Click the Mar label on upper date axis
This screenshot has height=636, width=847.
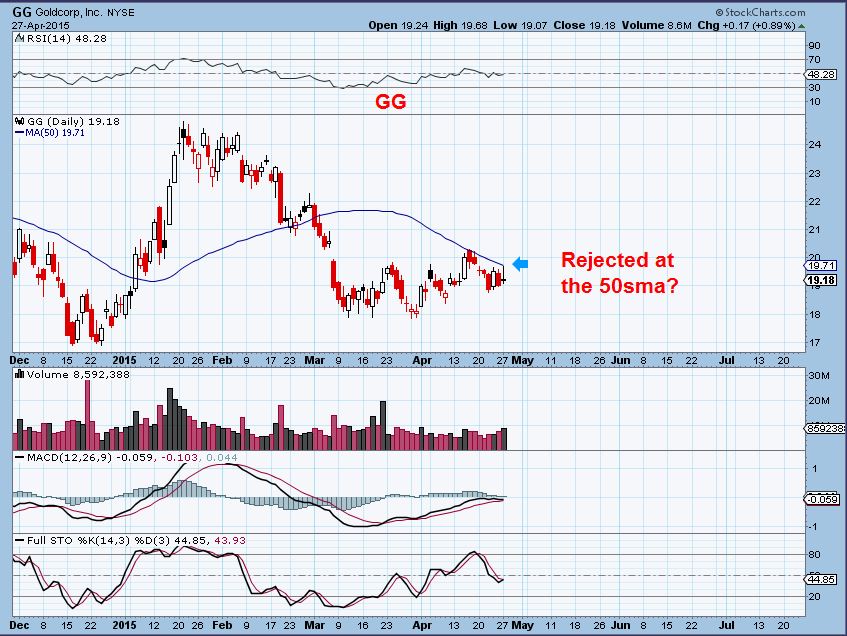314,360
